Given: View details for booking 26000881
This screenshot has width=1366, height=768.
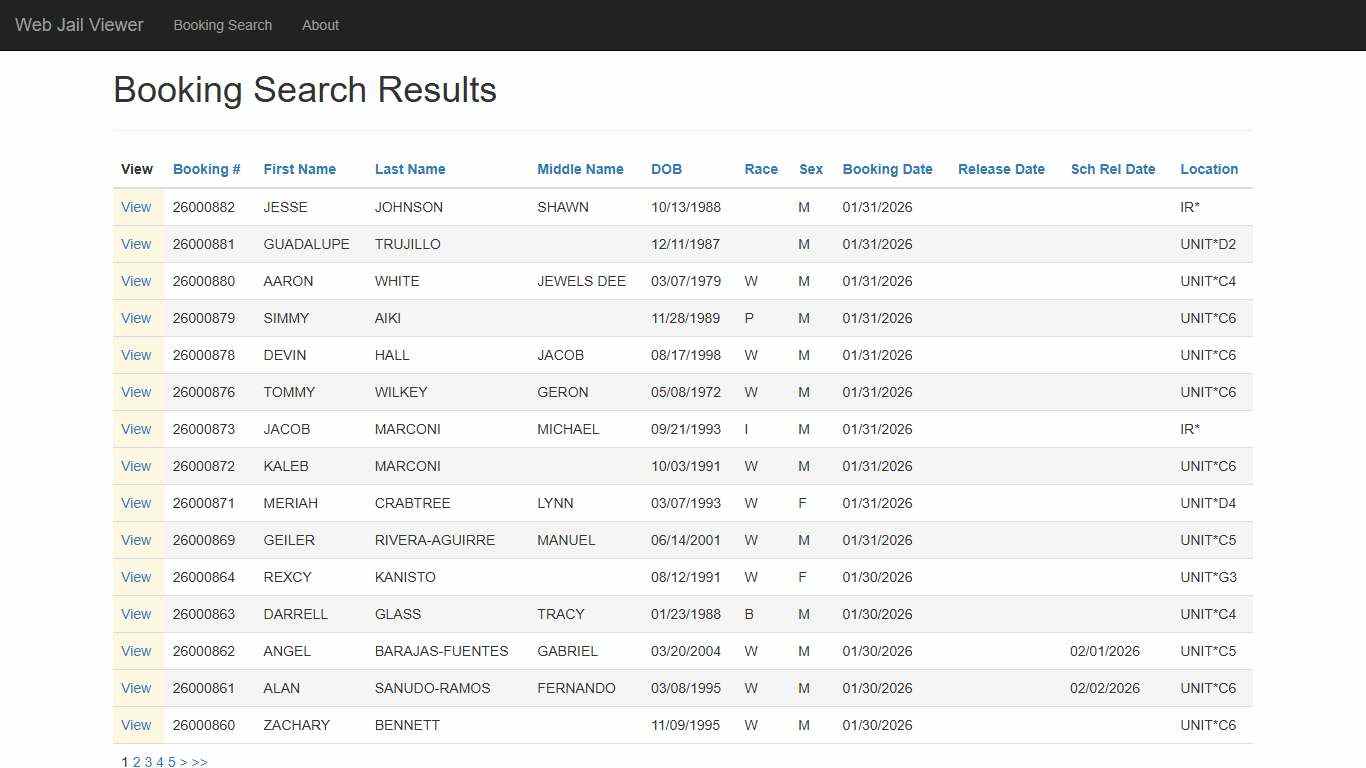Looking at the screenshot, I should 136,244.
